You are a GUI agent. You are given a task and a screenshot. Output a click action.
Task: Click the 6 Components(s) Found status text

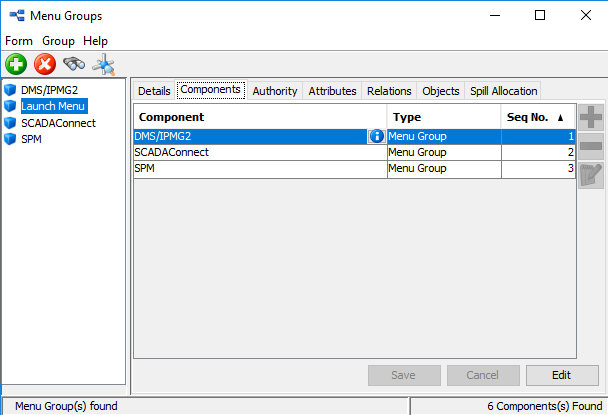(545, 406)
